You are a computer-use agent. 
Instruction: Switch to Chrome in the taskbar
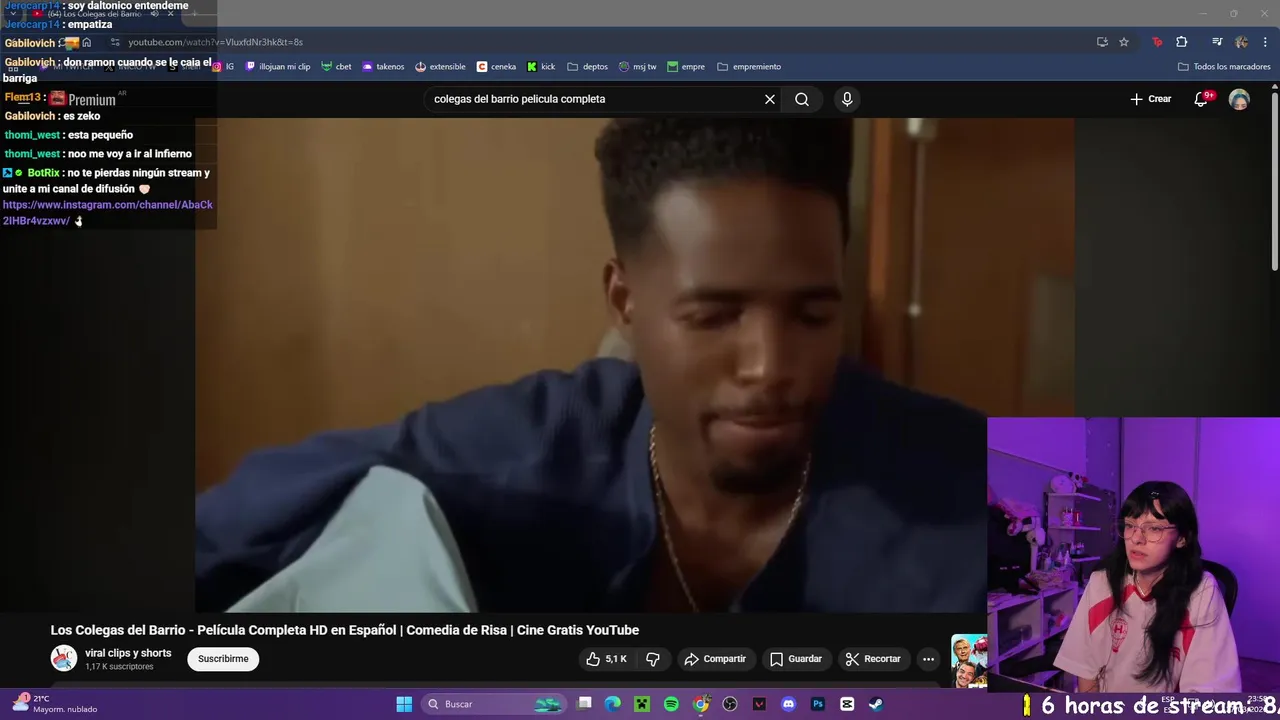(701, 704)
